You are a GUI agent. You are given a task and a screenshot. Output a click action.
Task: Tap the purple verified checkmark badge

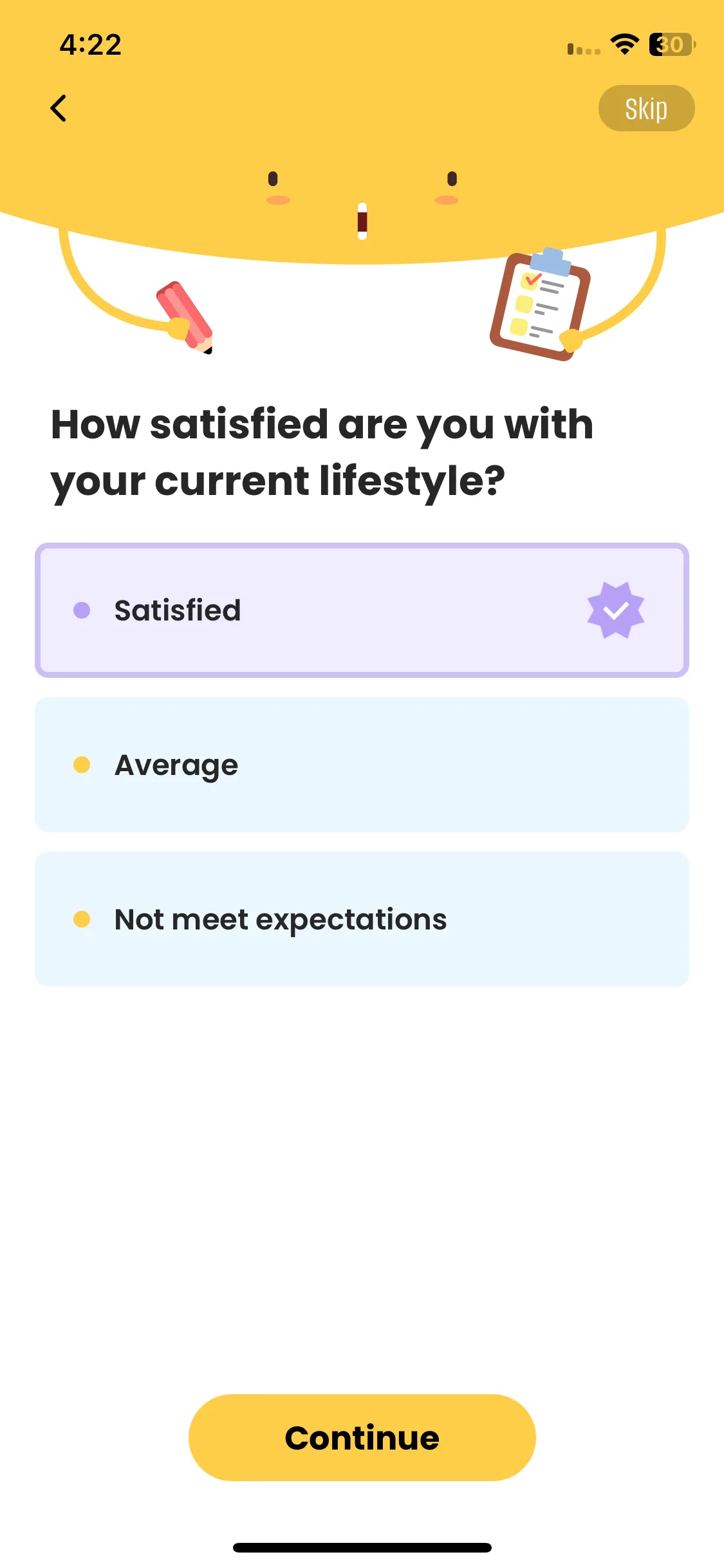(x=616, y=610)
